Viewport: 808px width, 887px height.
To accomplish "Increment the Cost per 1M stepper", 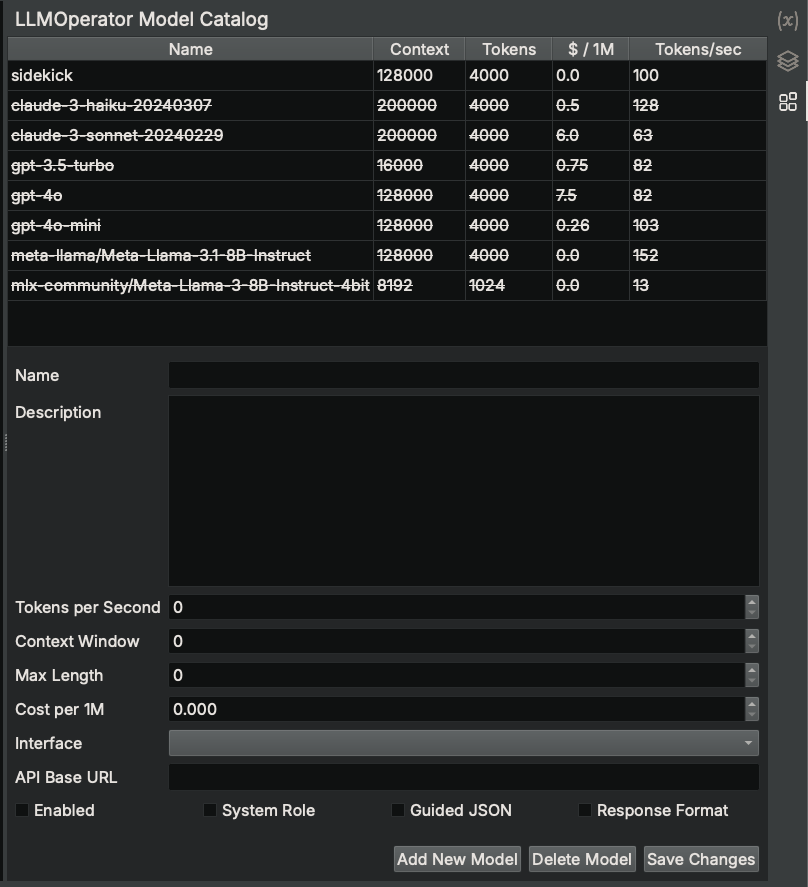I will (x=752, y=704).
